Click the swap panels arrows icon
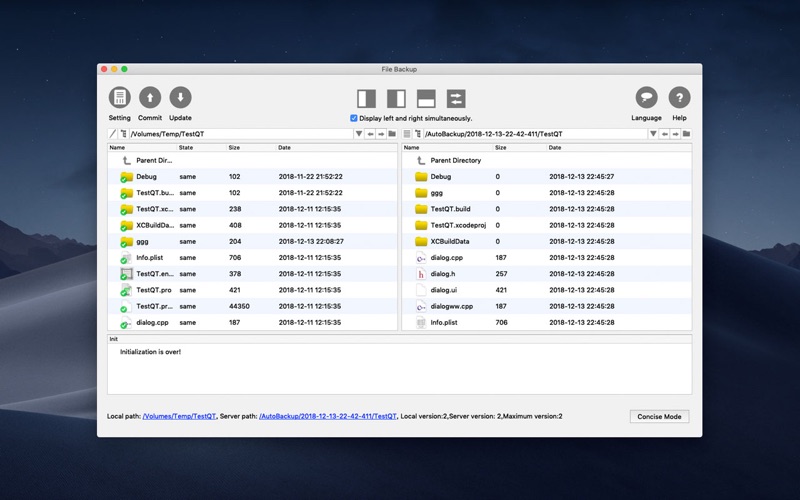This screenshot has height=500, width=800. pos(456,98)
